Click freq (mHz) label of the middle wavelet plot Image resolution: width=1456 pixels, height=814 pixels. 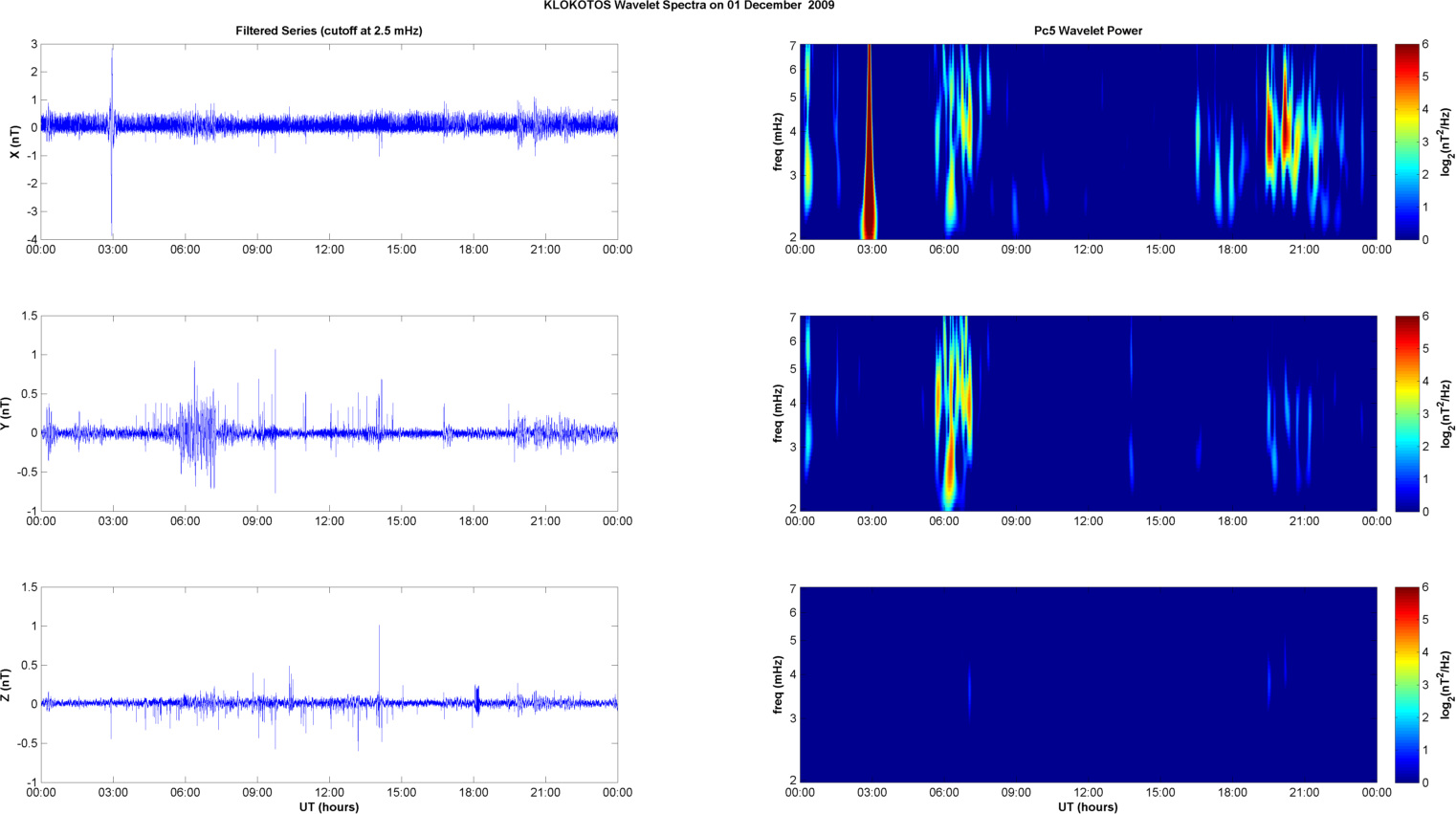pyautogui.click(x=778, y=413)
